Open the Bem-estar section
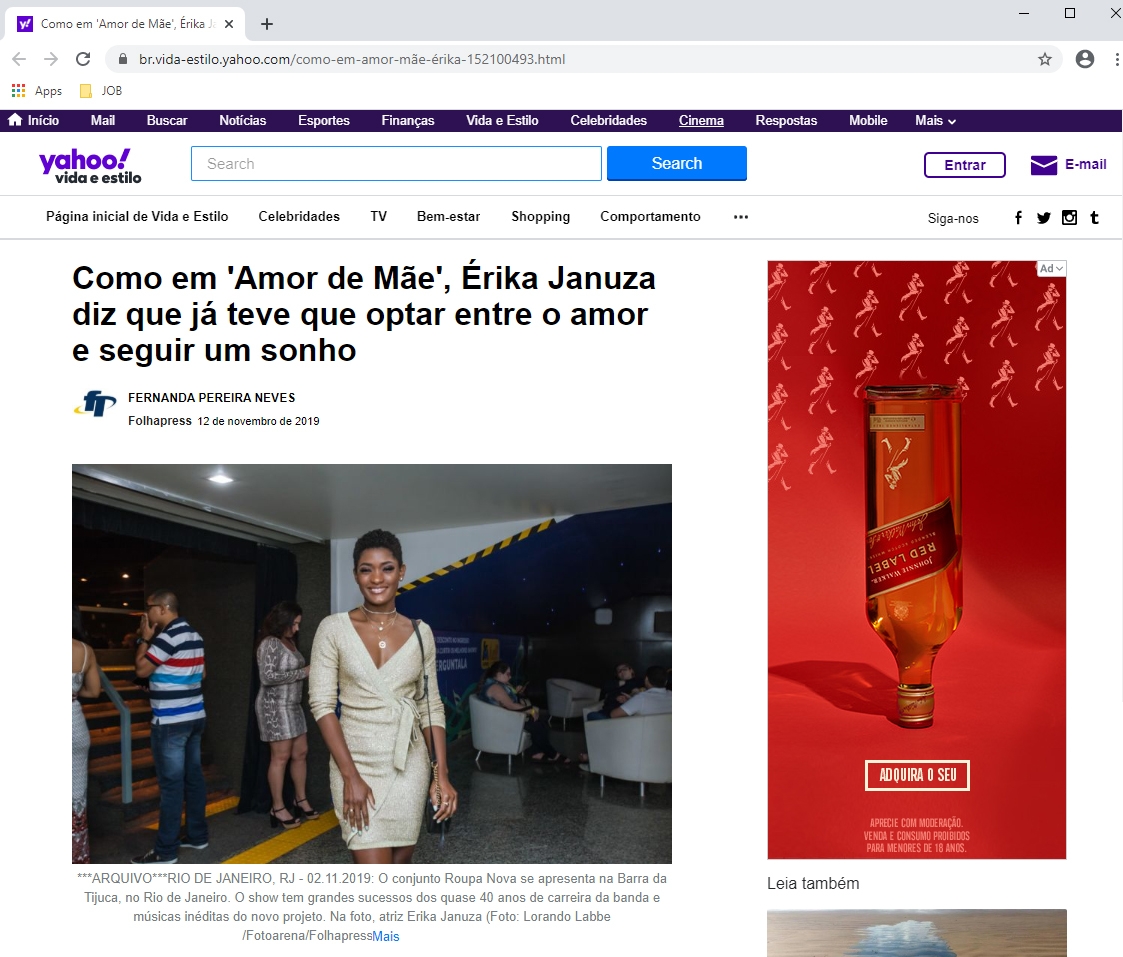The height and width of the screenshot is (957, 1123). (448, 217)
